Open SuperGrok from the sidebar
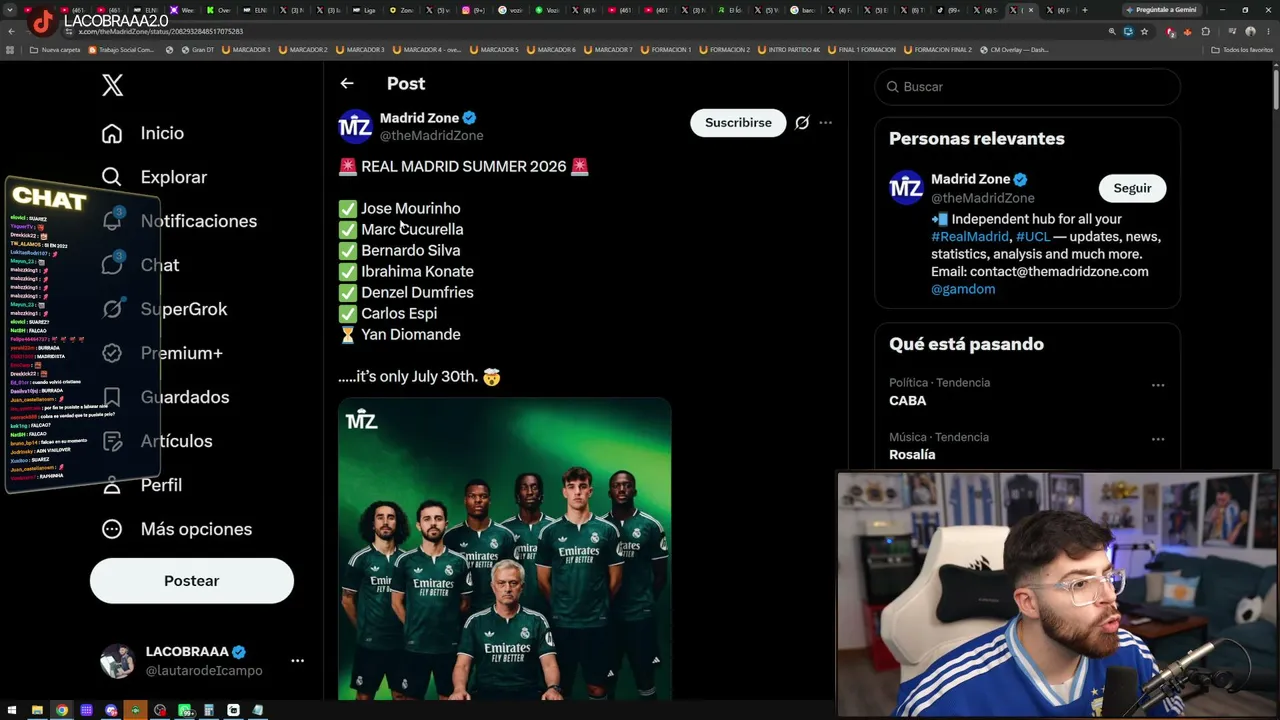This screenshot has height=720, width=1280. (x=165, y=309)
